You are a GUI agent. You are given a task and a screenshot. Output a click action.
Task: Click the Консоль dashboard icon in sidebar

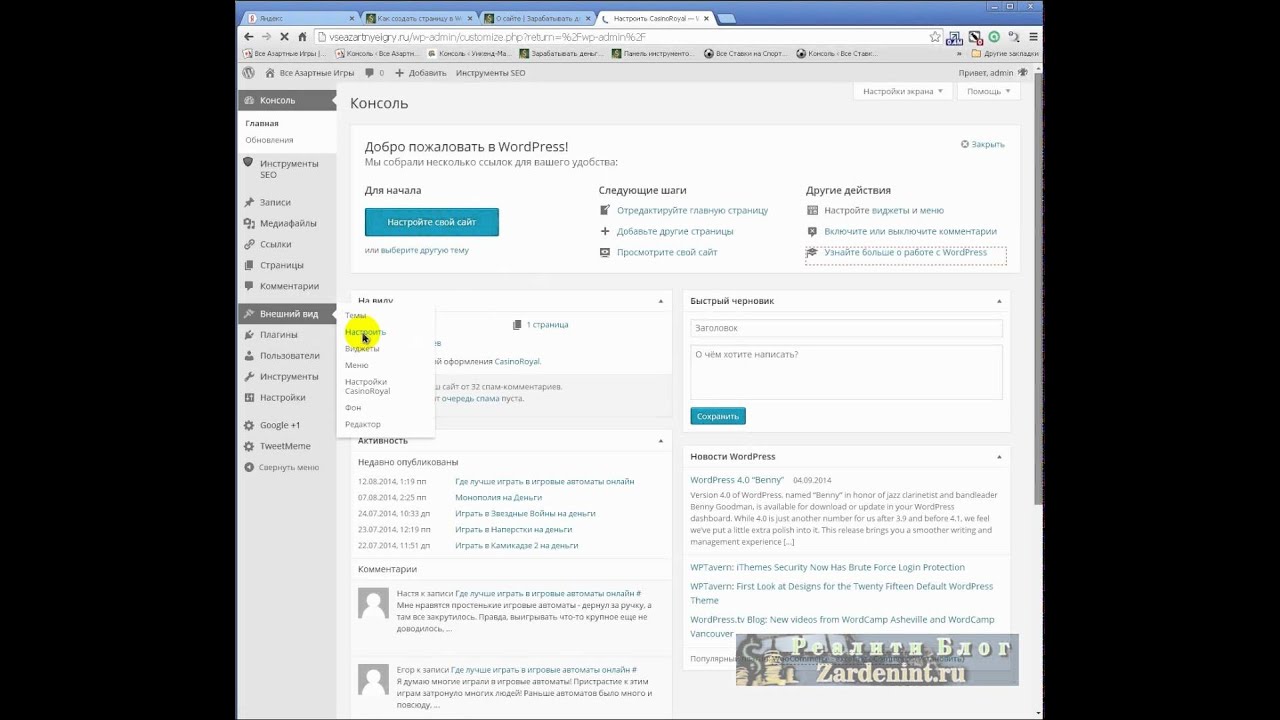click(x=249, y=100)
